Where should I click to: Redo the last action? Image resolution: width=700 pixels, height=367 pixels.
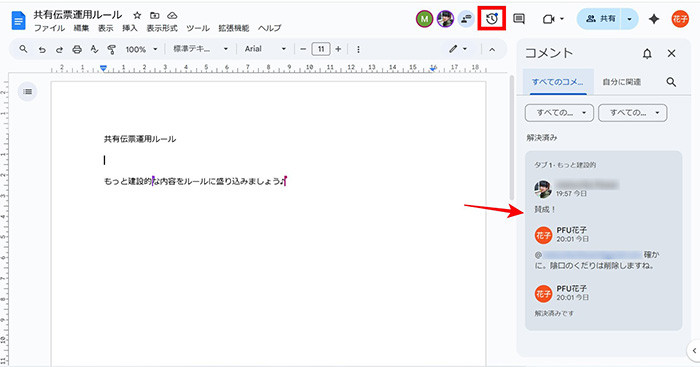(x=59, y=49)
